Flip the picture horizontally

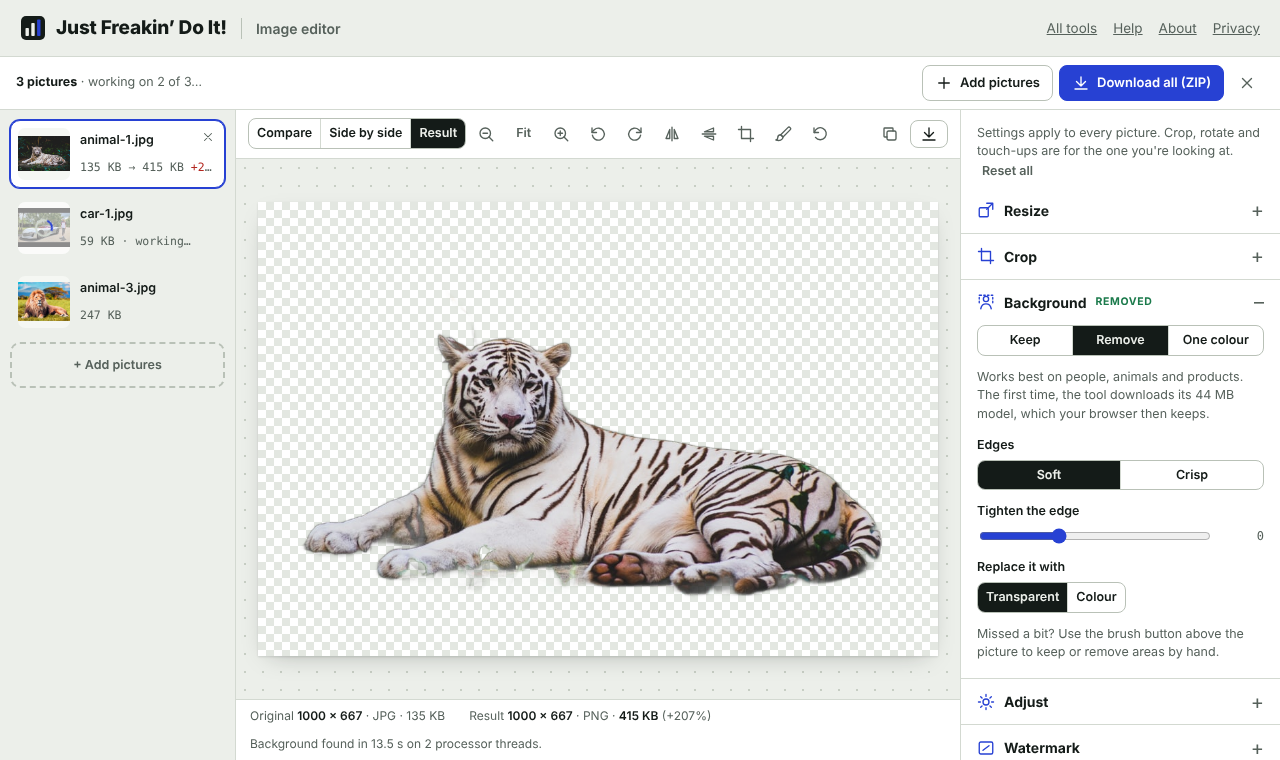672,134
